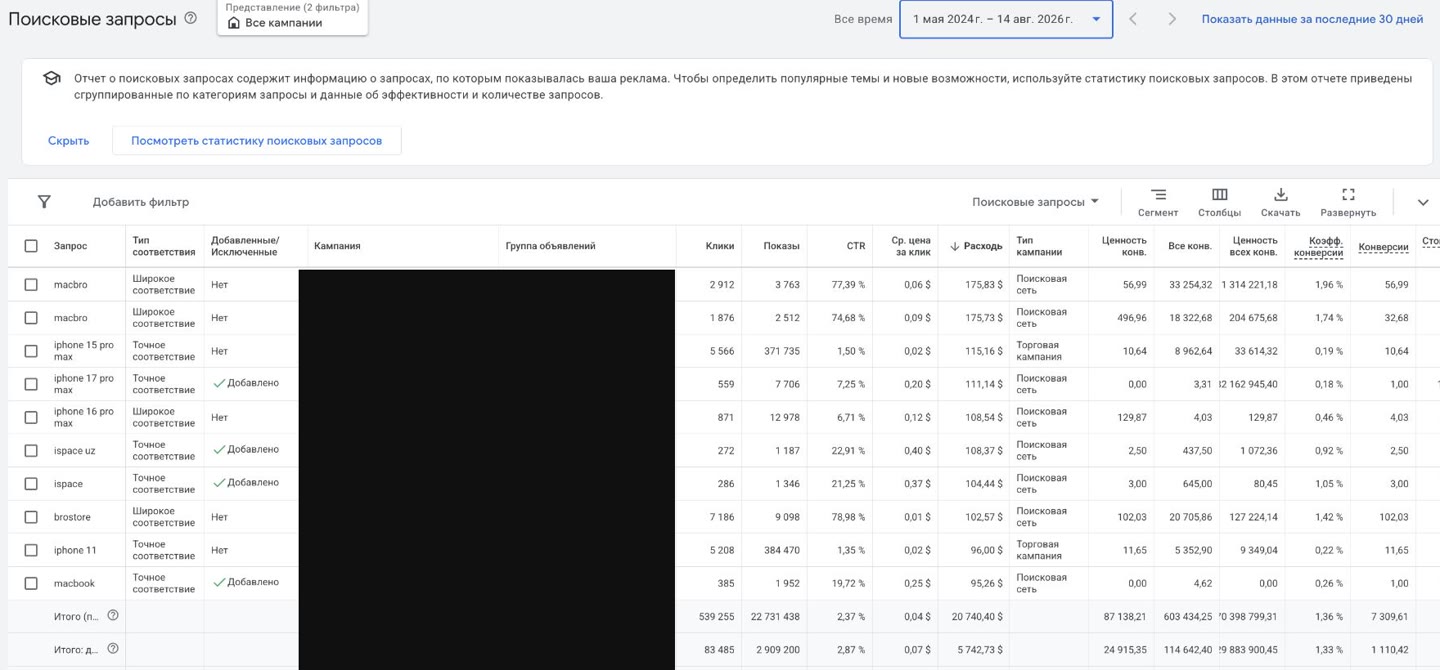This screenshot has height=670, width=1440.
Task: Open the Все кампании view selector
Action: (x=292, y=16)
